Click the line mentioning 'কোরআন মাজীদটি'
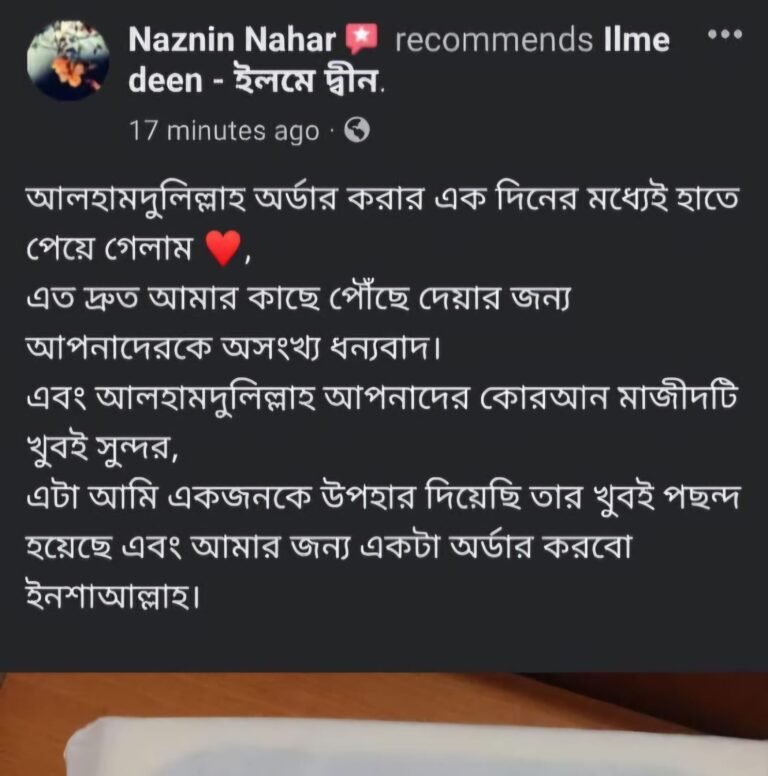The image size is (768, 776). point(382,399)
